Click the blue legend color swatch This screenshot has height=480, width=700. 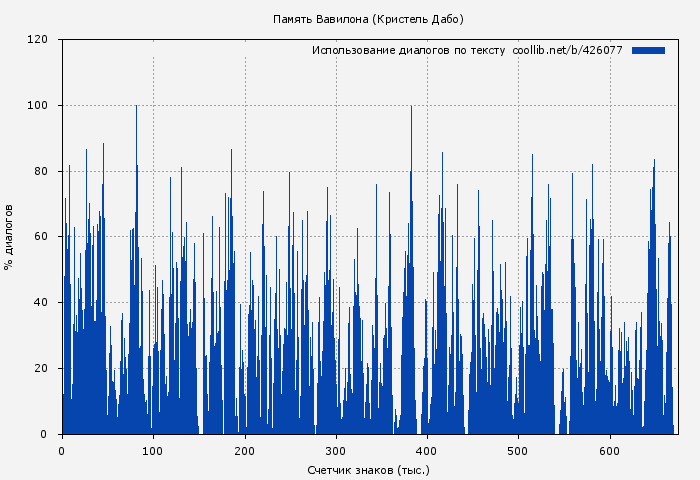(x=648, y=50)
